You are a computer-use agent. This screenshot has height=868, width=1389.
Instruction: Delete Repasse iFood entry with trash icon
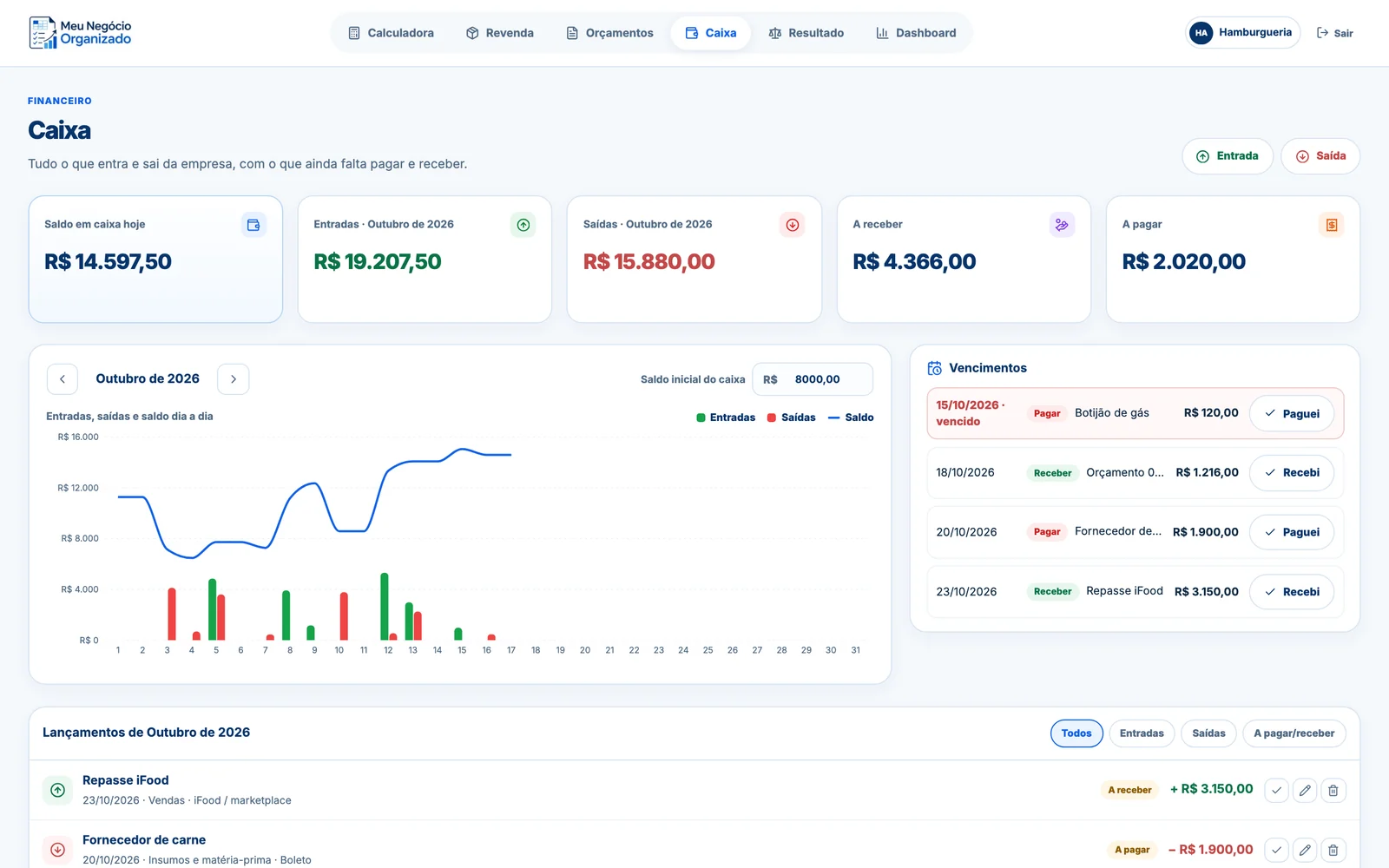1333,790
